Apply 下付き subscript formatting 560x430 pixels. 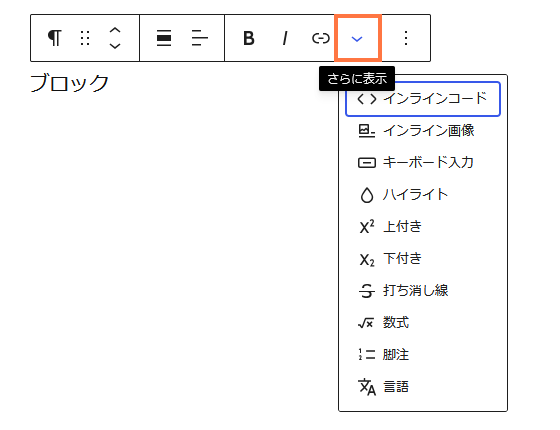[x=423, y=259]
